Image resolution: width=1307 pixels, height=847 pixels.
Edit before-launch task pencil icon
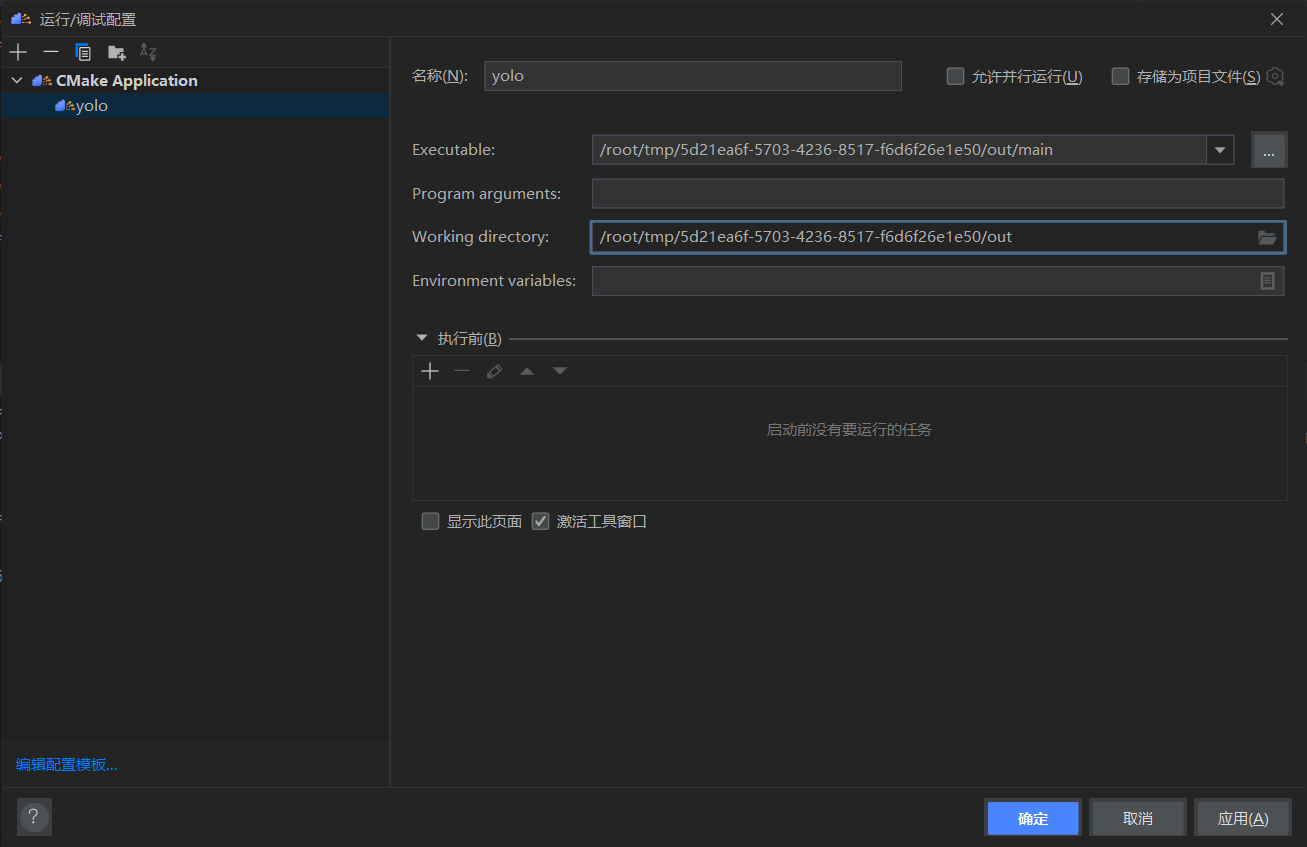click(494, 371)
